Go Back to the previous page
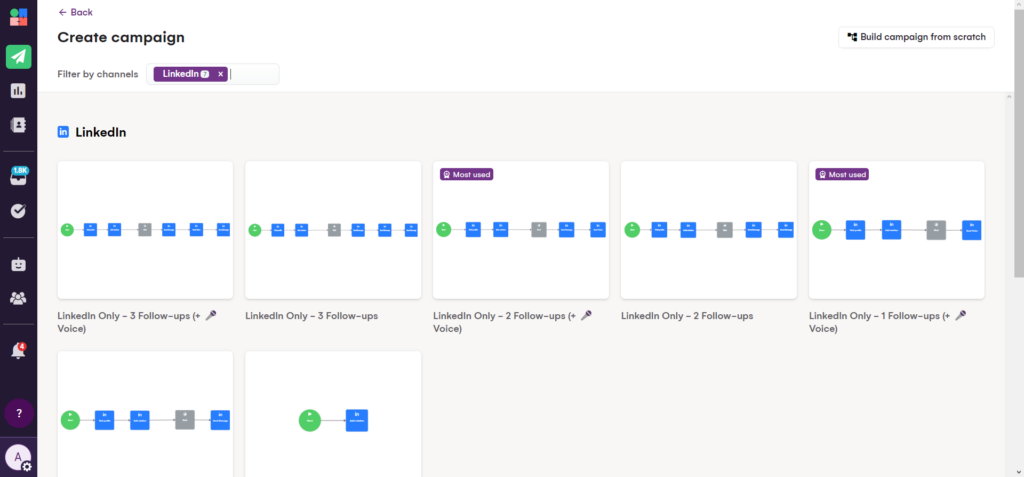Viewport: 1024px width, 477px height. [75, 12]
